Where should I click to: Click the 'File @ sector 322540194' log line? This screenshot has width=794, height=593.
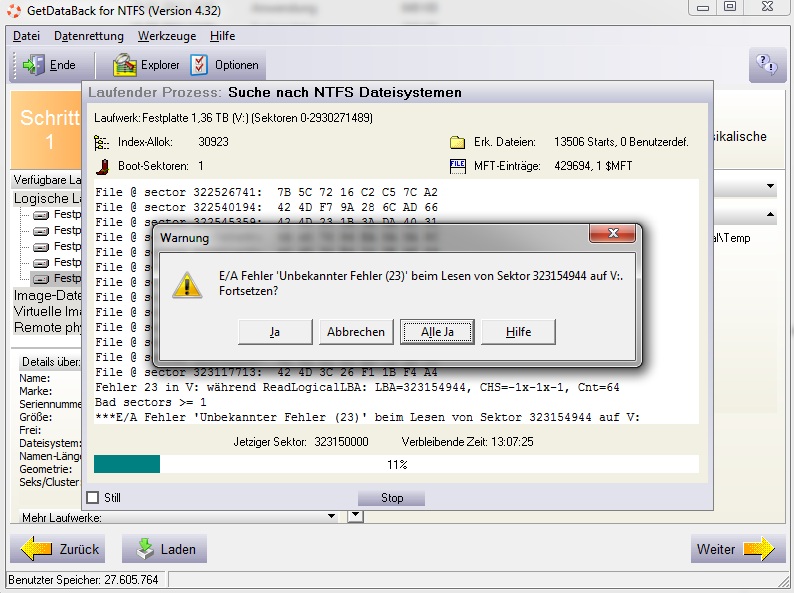pyautogui.click(x=266, y=207)
